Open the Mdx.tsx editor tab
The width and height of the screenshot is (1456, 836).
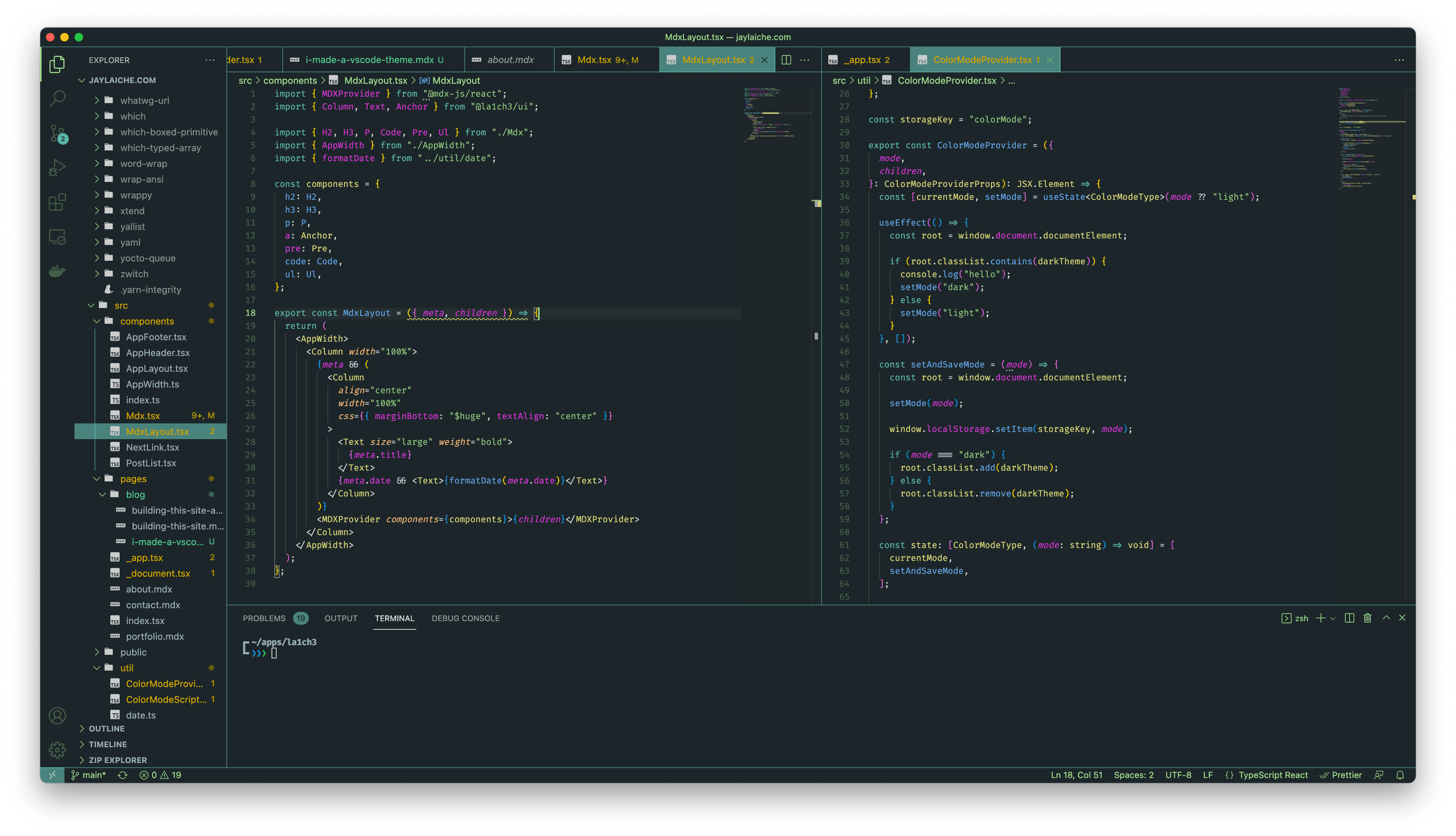point(607,60)
